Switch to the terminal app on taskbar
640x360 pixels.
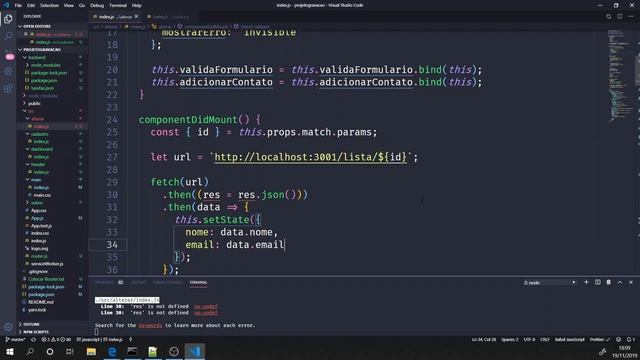coord(132,351)
